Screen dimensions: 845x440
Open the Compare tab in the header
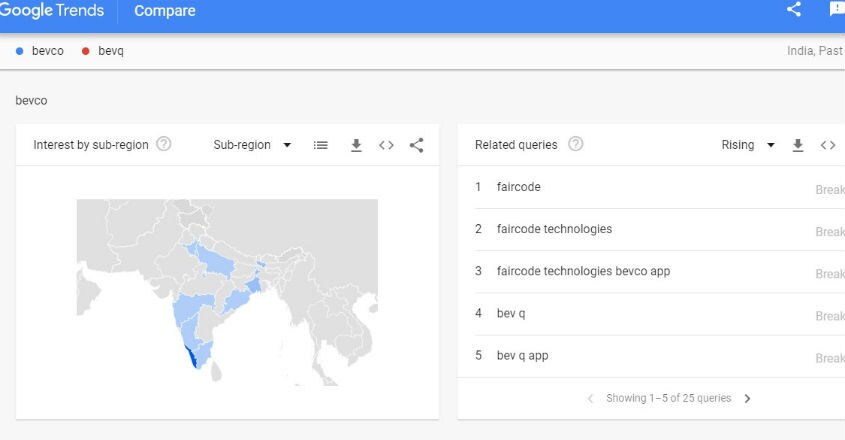[165, 11]
